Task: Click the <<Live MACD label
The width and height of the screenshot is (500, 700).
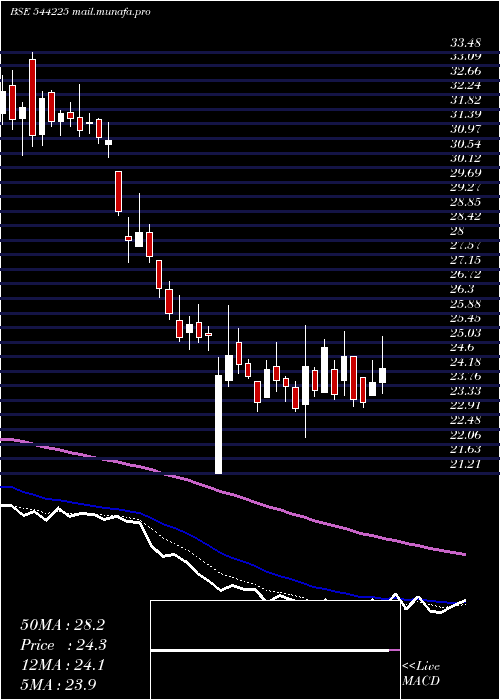Action: [421, 674]
